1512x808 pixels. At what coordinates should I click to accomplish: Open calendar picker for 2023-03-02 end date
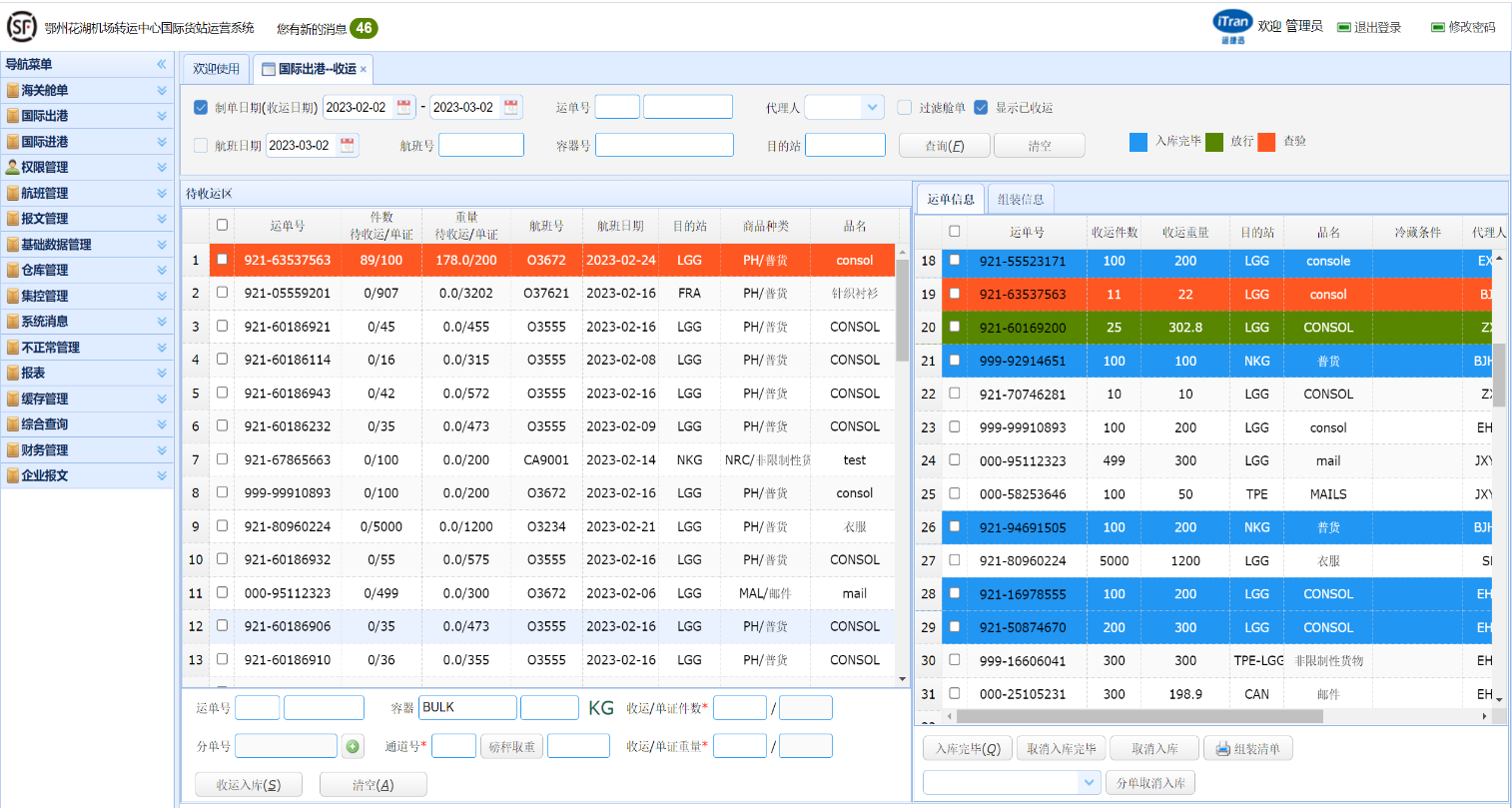click(x=510, y=107)
